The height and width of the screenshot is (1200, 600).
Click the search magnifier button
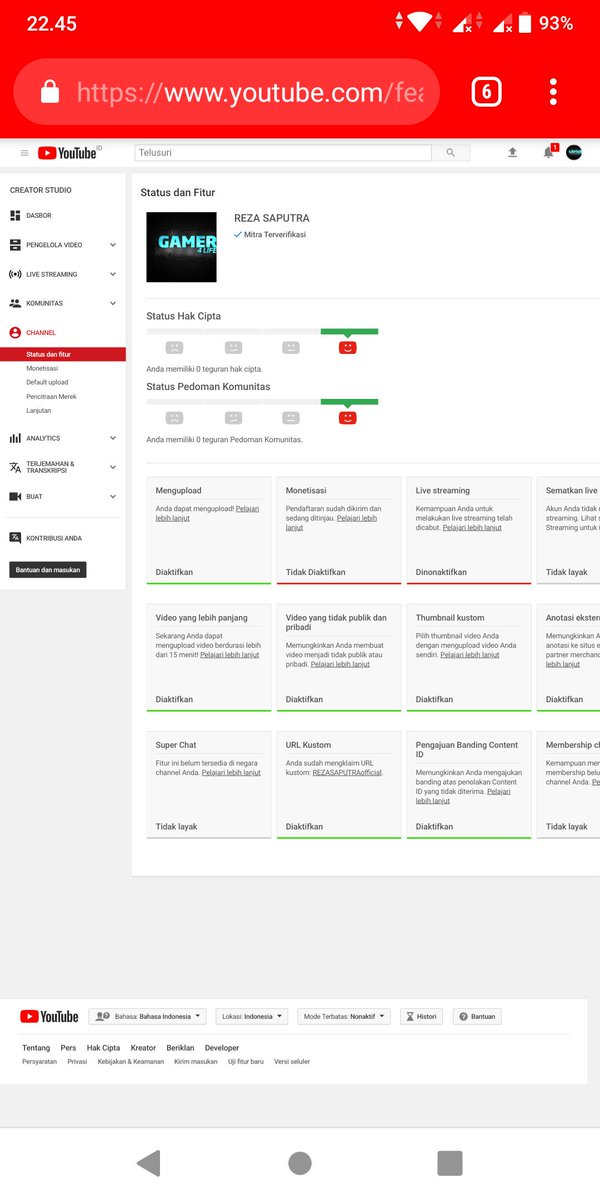[451, 153]
